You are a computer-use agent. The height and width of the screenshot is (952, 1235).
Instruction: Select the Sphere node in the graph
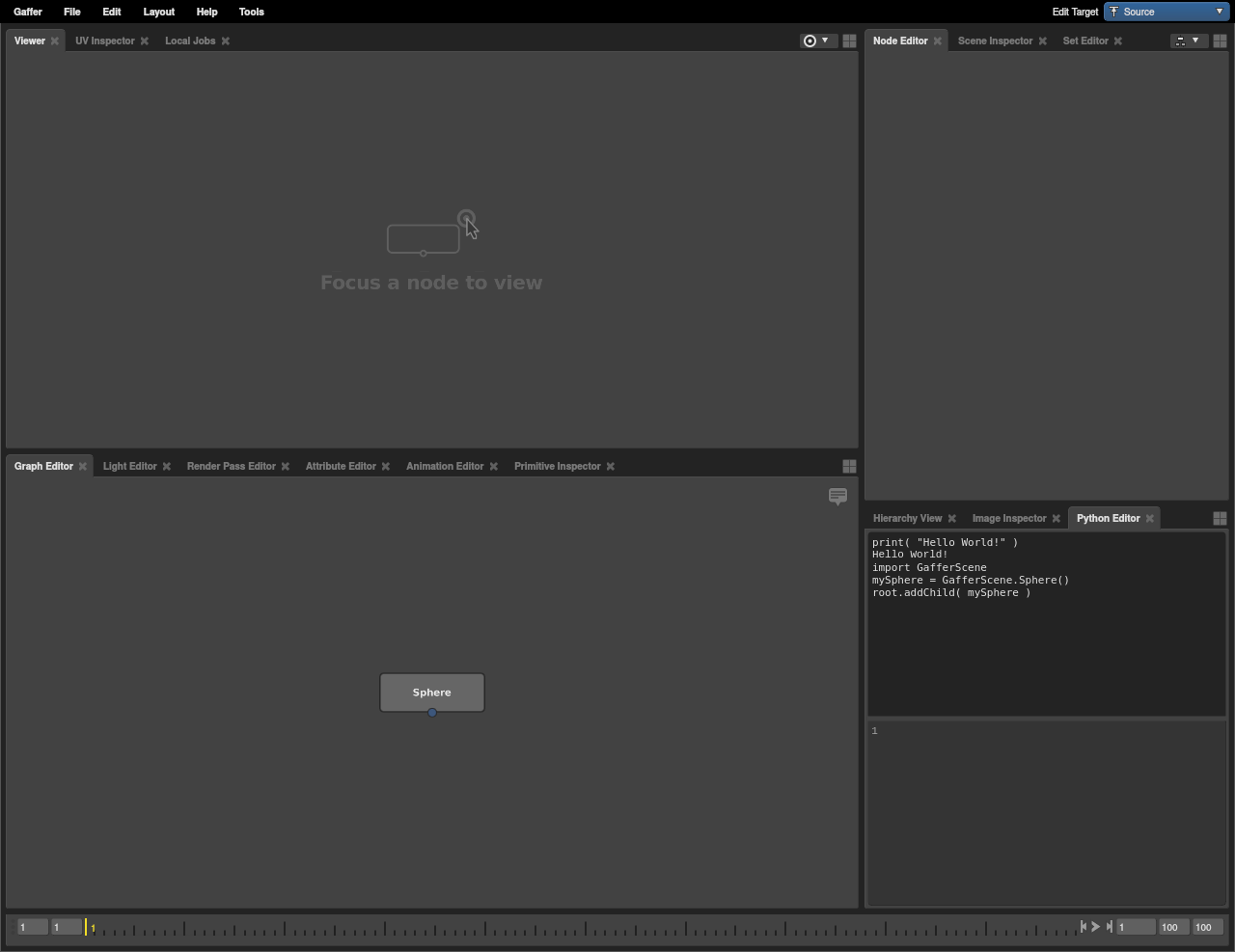[x=432, y=693]
